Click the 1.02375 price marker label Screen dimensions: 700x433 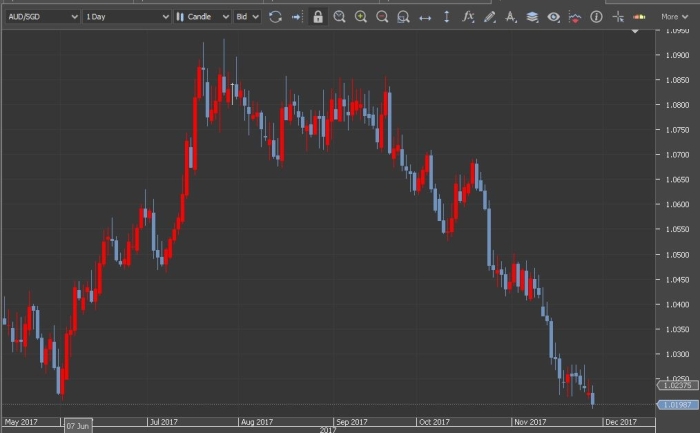(x=677, y=385)
